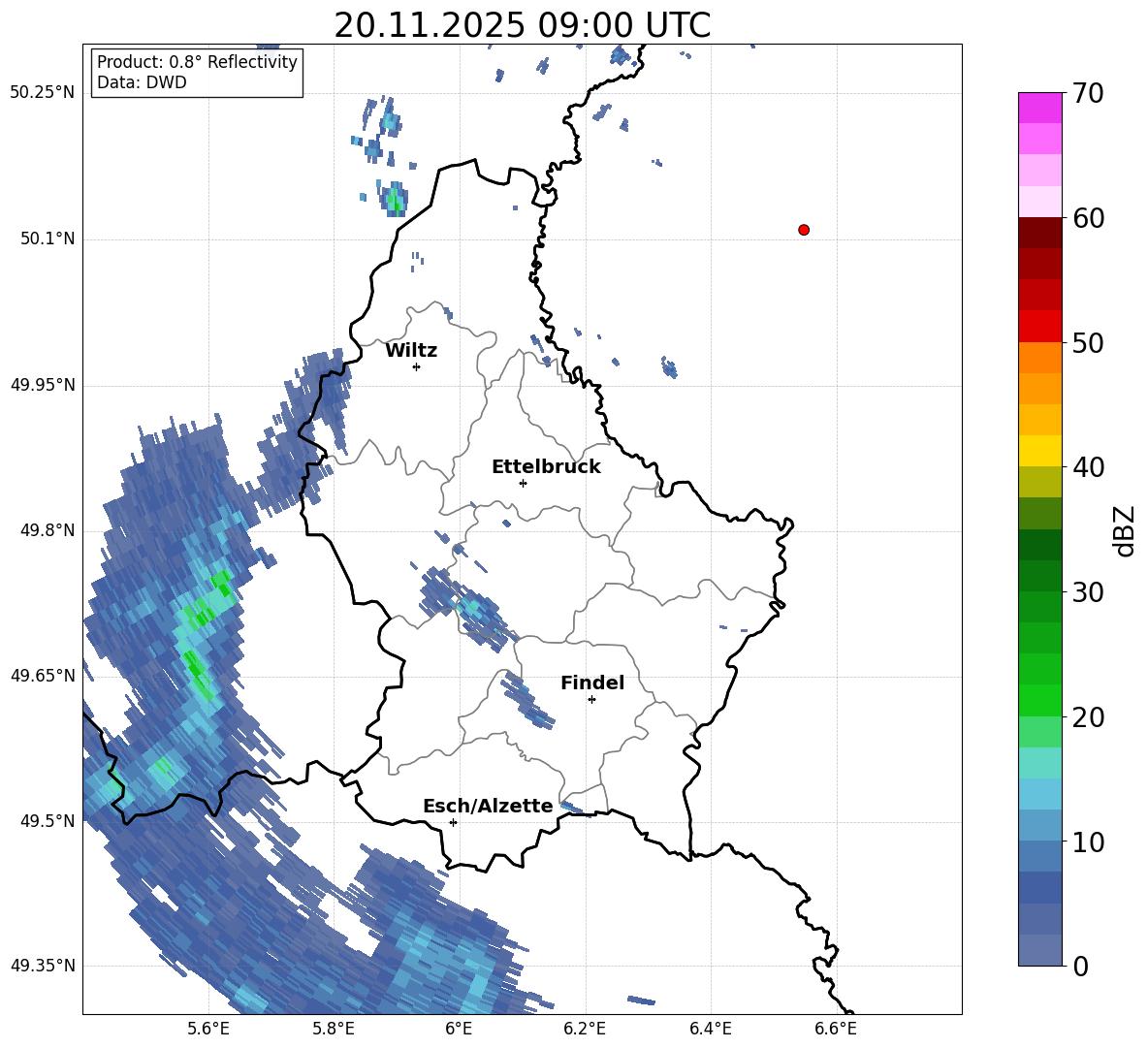Click the dark red swatch just below 60 dBZ
This screenshot has height=1048, width=1148.
(x=1039, y=233)
